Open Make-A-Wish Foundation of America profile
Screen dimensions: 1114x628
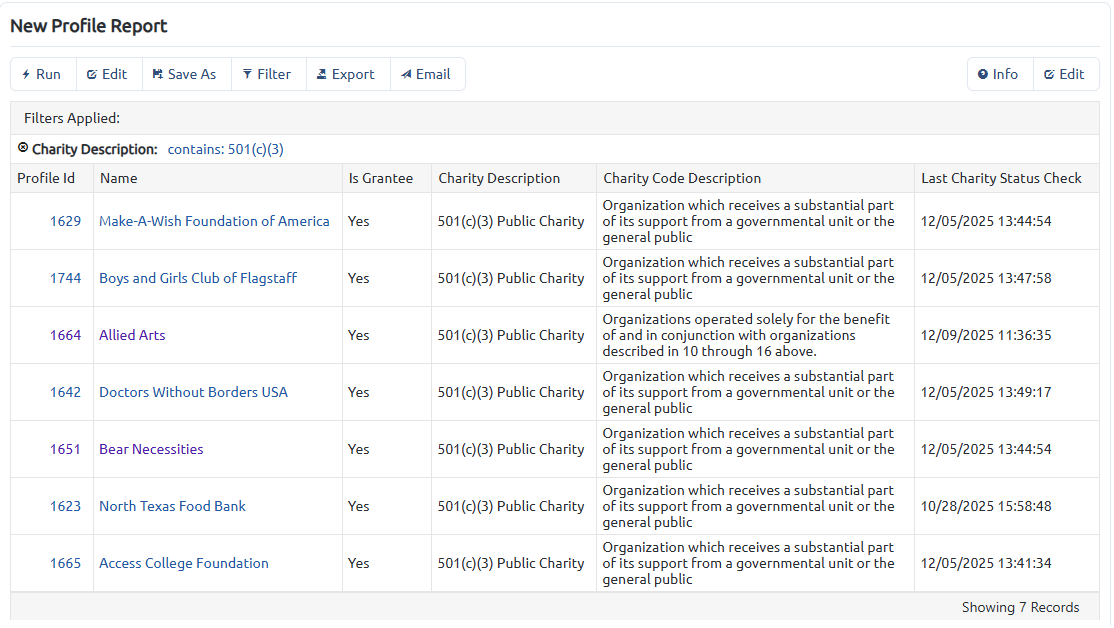click(214, 221)
